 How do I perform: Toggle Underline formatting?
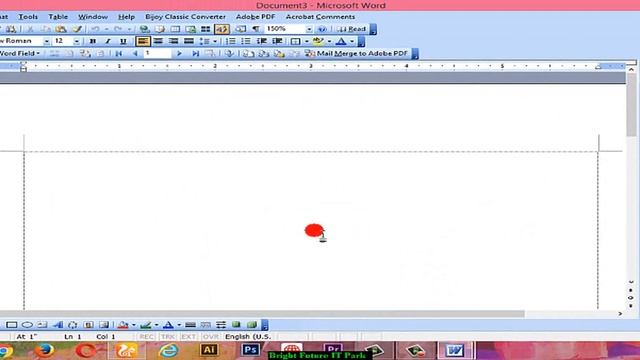click(x=123, y=41)
